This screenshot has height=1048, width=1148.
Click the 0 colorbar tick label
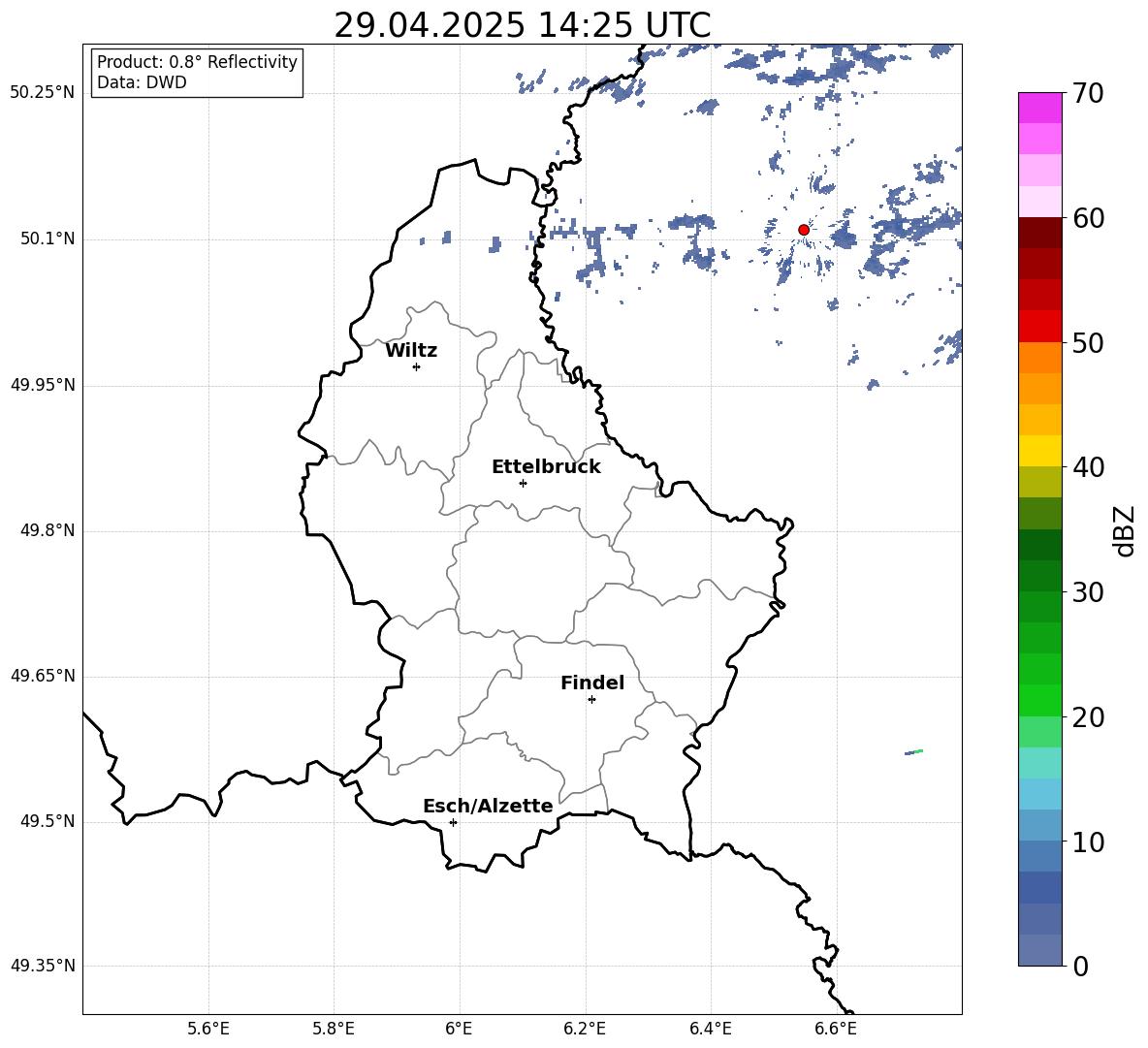pos(1080,967)
